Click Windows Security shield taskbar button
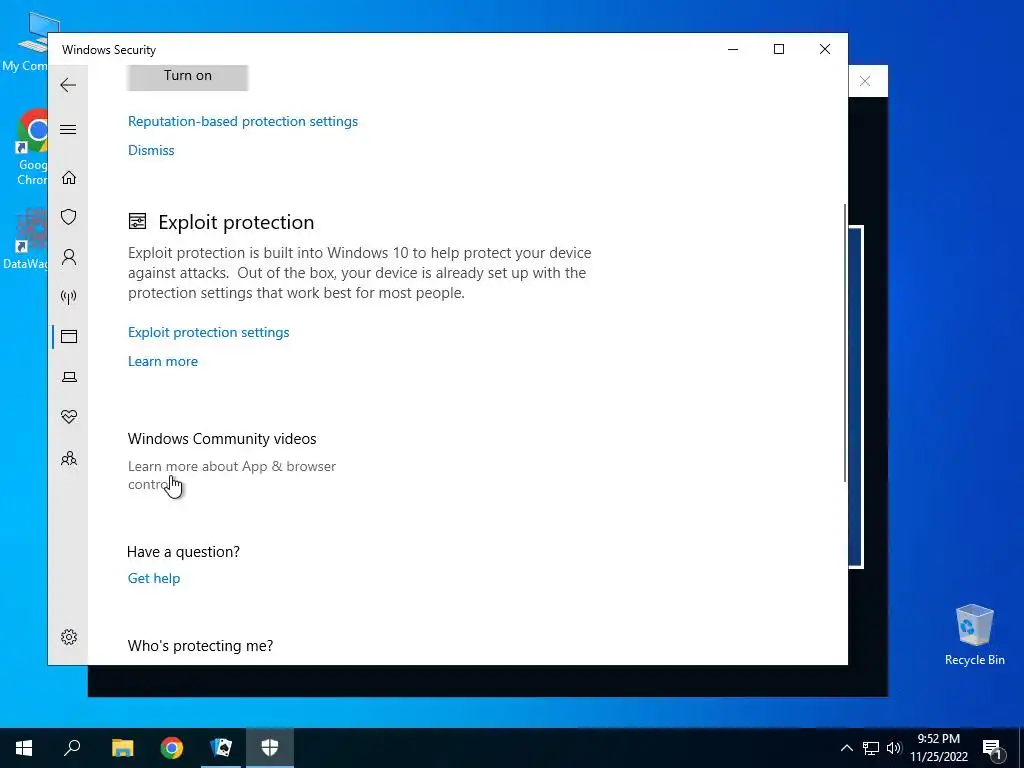The height and width of the screenshot is (768, 1024). [x=270, y=748]
